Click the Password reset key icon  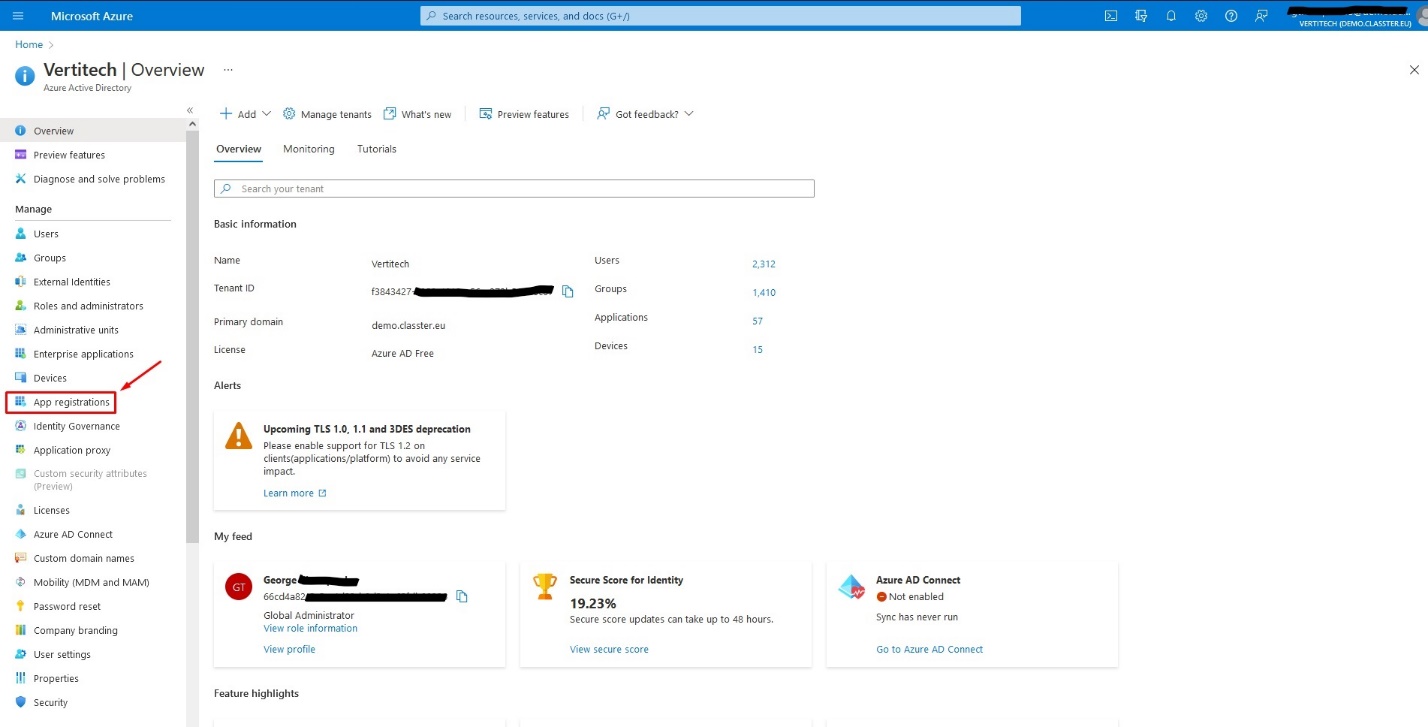(21, 606)
